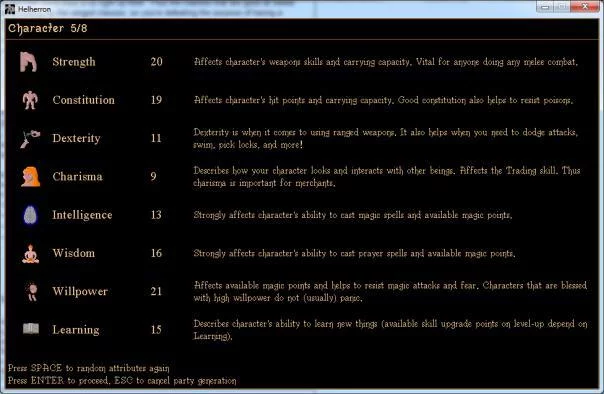Select the Dexterity attribute label
This screenshot has width=604, height=394.
coord(76,138)
